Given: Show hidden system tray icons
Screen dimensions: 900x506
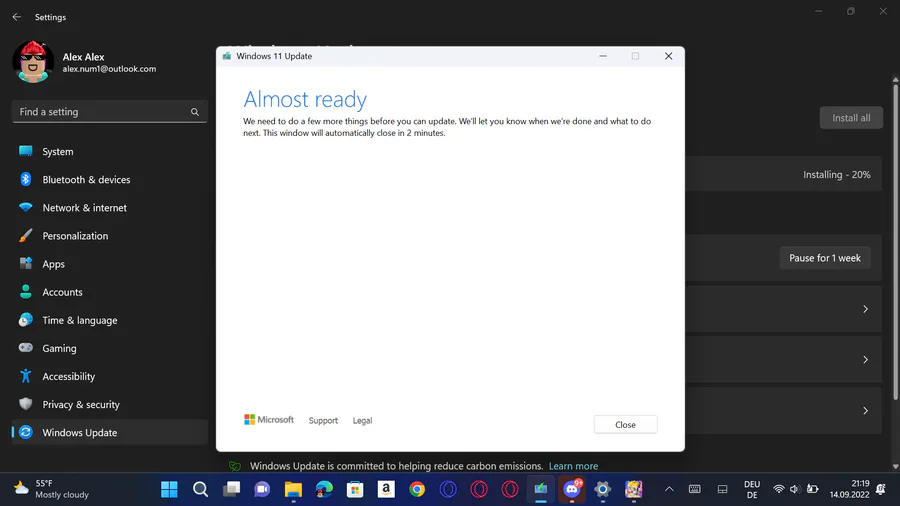Looking at the screenshot, I should coord(669,489).
